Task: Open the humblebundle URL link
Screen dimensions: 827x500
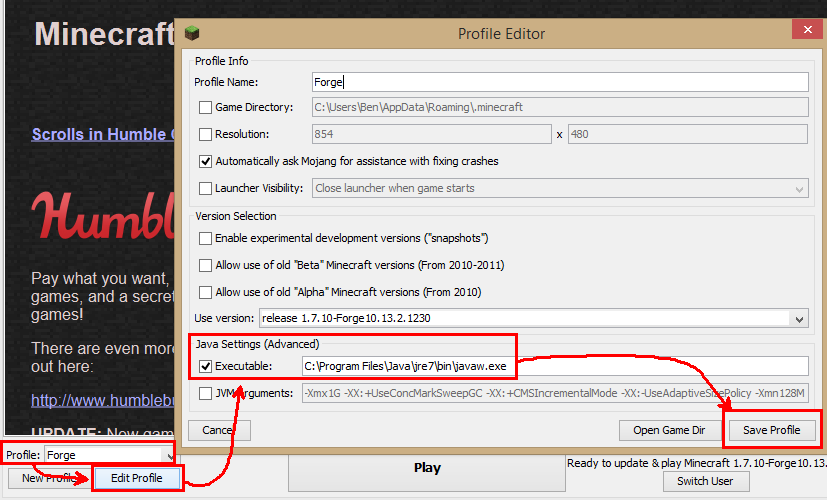Action: [x=102, y=400]
